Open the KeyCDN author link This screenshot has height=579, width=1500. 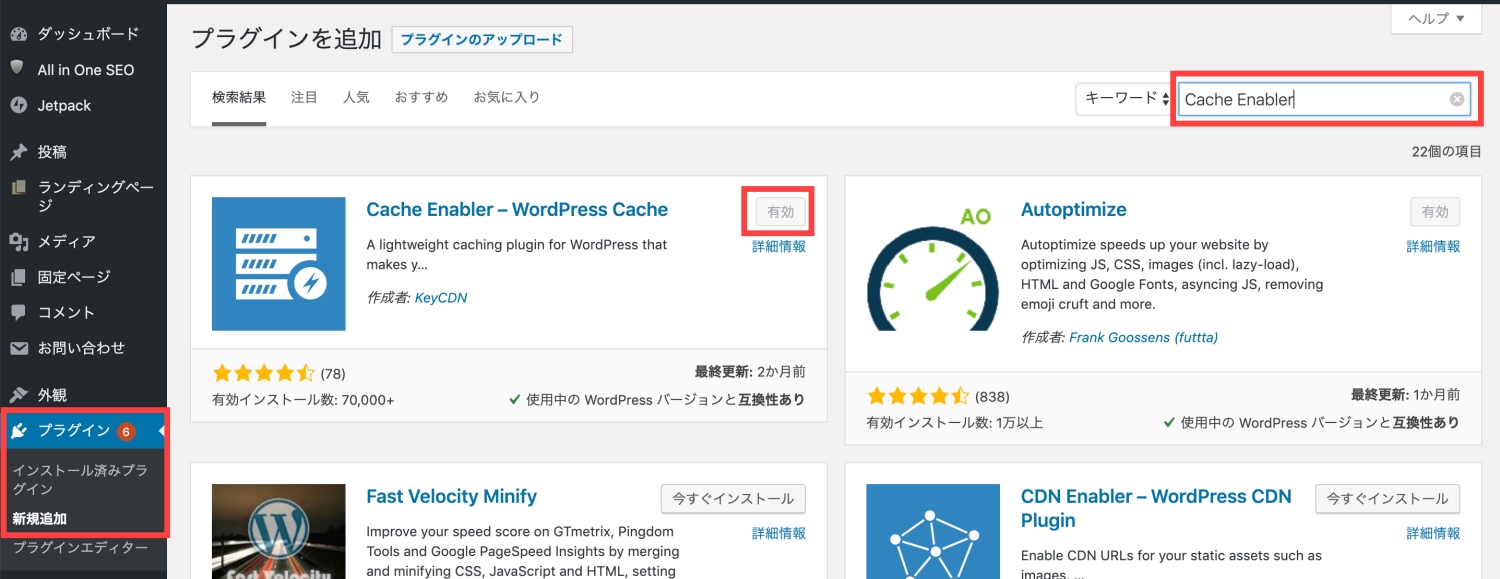tap(441, 298)
